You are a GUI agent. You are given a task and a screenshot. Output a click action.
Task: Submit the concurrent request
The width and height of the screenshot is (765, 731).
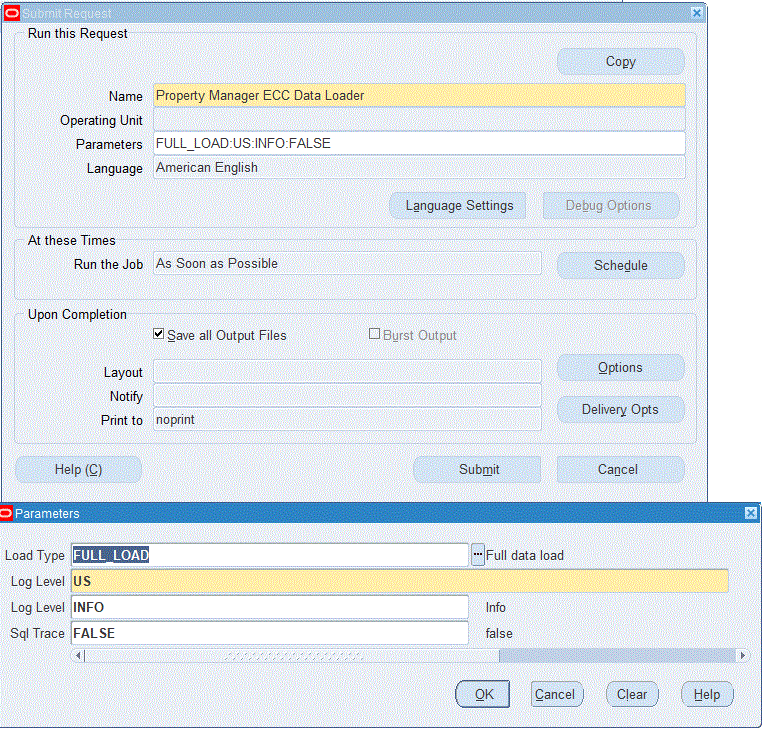click(478, 469)
